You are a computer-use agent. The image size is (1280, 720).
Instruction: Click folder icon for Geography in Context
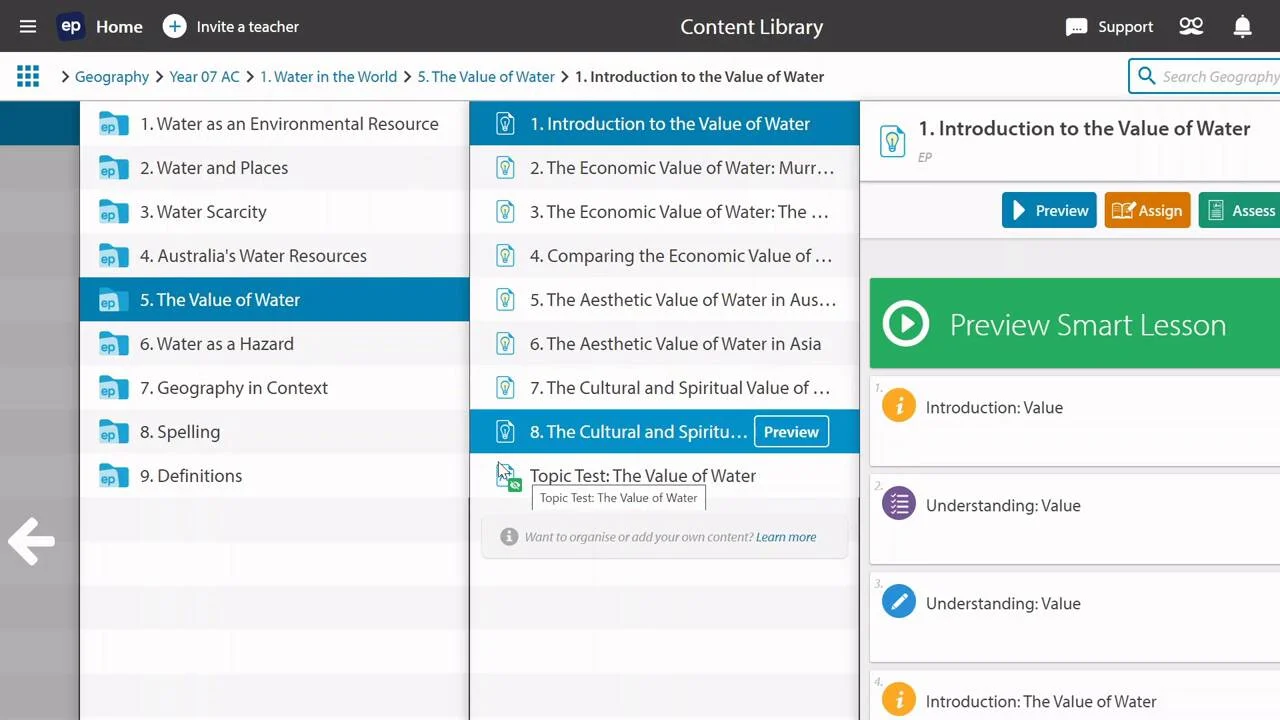point(114,388)
